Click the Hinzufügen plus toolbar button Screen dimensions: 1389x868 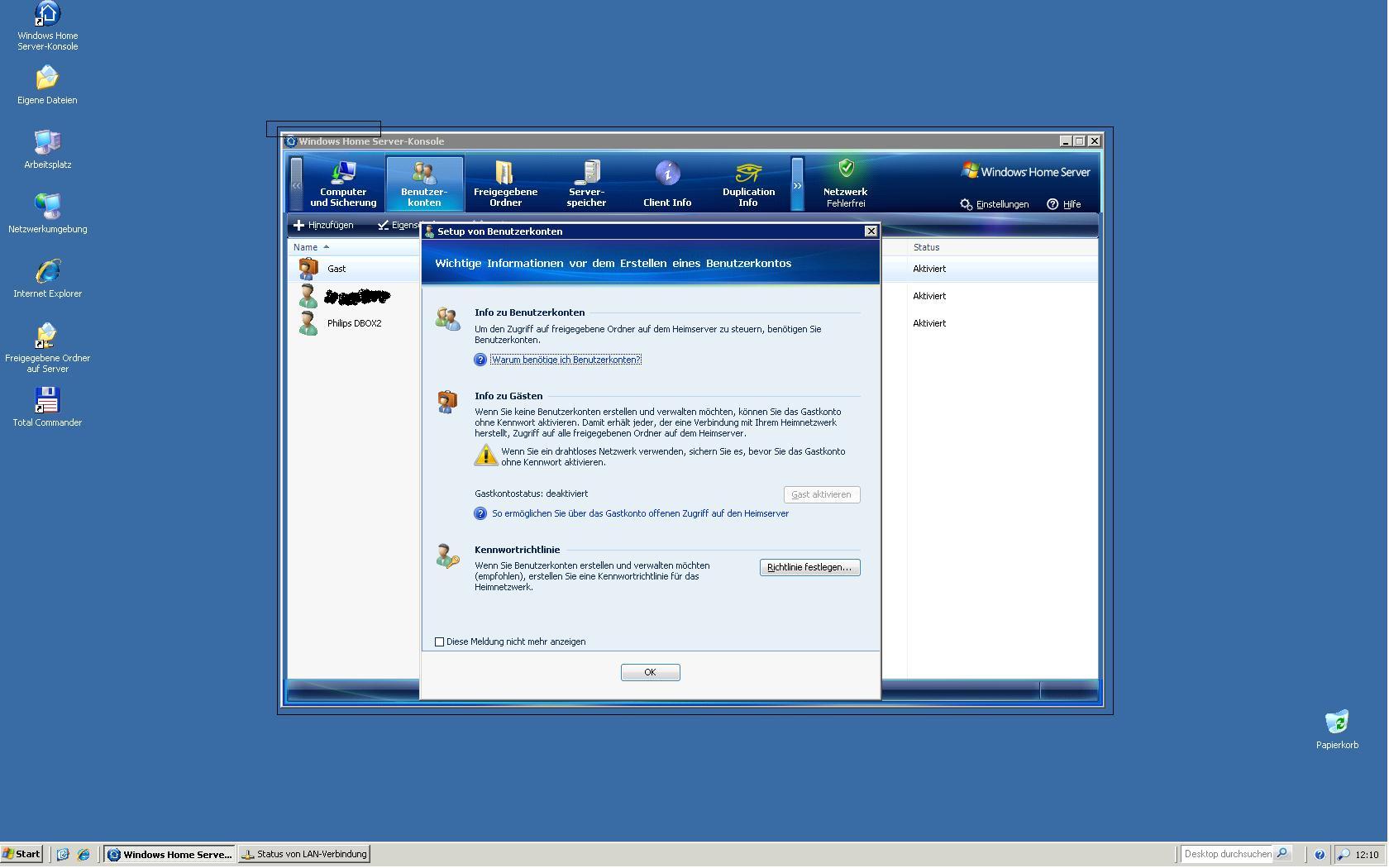pyautogui.click(x=323, y=225)
